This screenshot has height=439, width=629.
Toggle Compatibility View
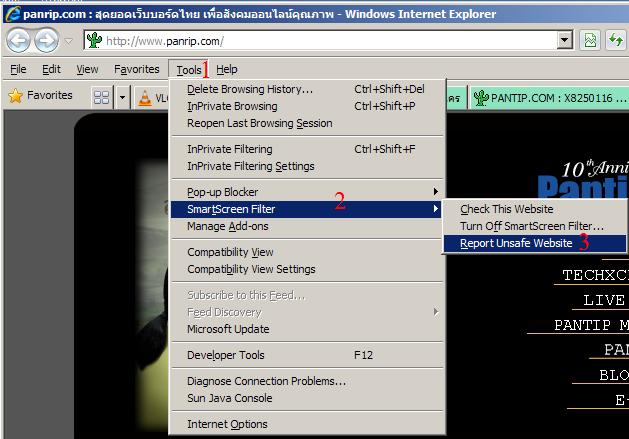pos(307,252)
